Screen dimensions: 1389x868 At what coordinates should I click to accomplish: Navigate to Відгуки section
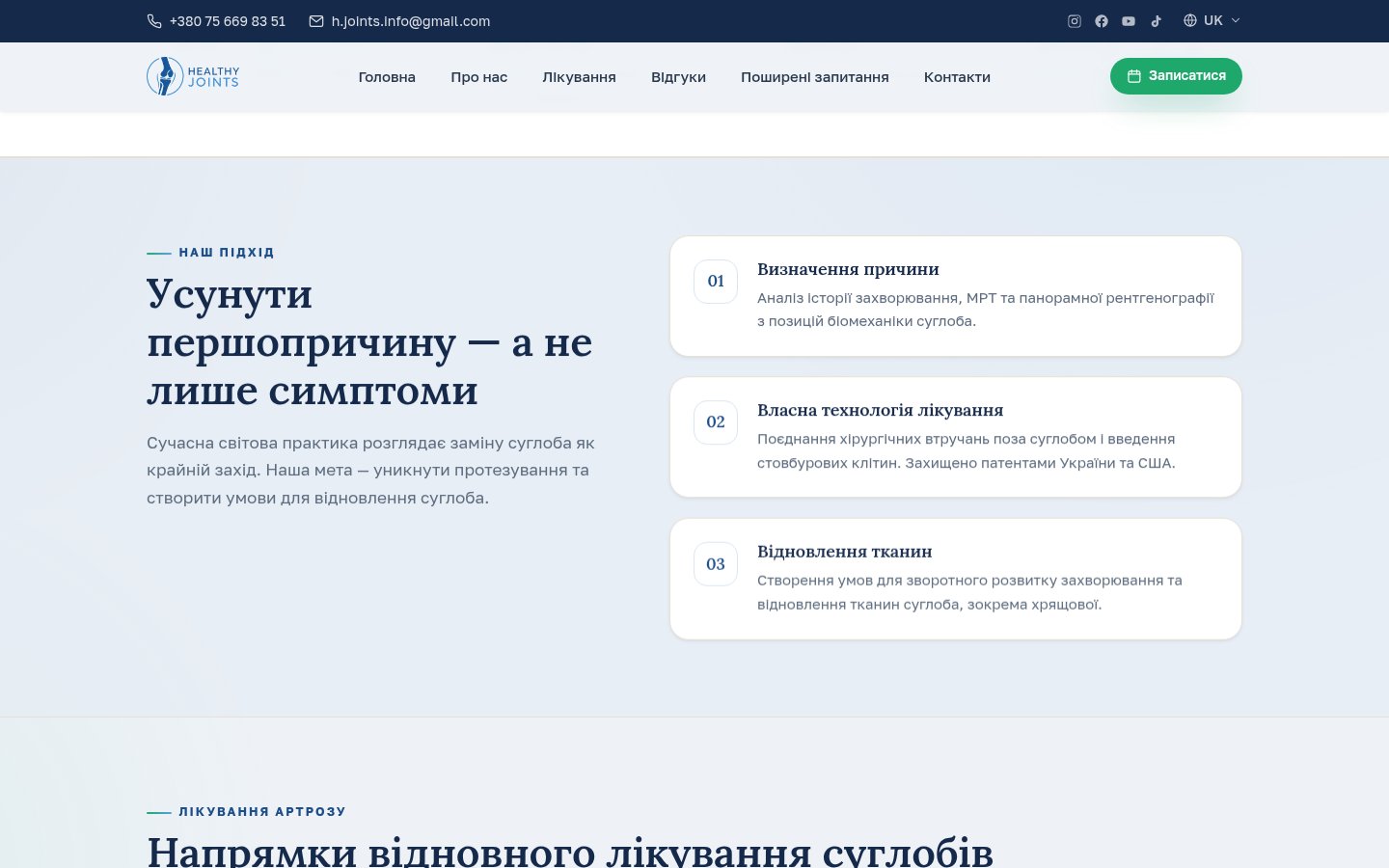(678, 77)
